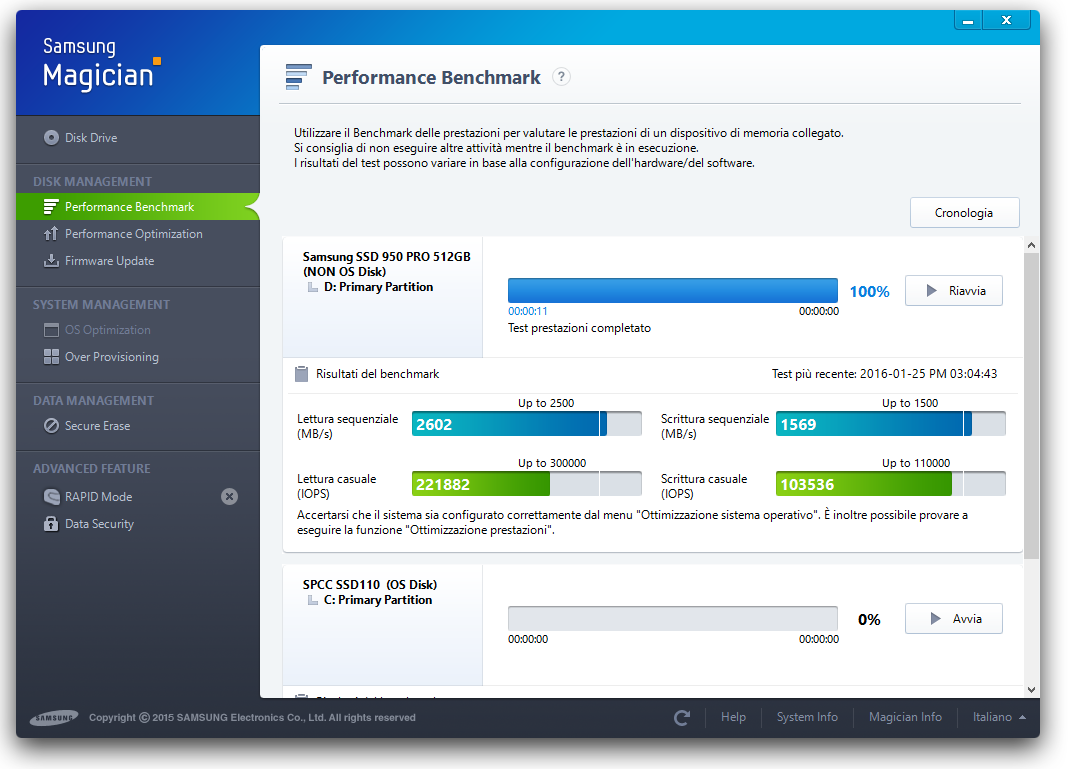The width and height of the screenshot is (1070, 769).
Task: Click the Data Security padlock icon
Action: pos(51,523)
